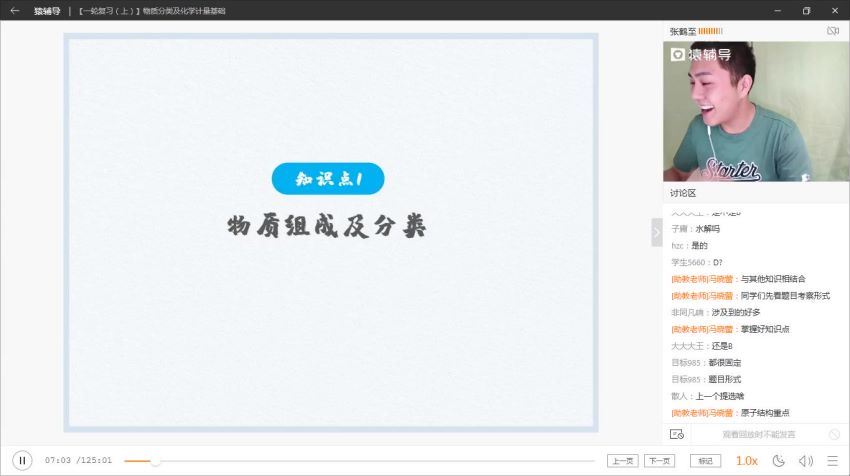The image size is (850, 476).
Task: Collapse the discussion side panel chevron
Action: tap(656, 233)
